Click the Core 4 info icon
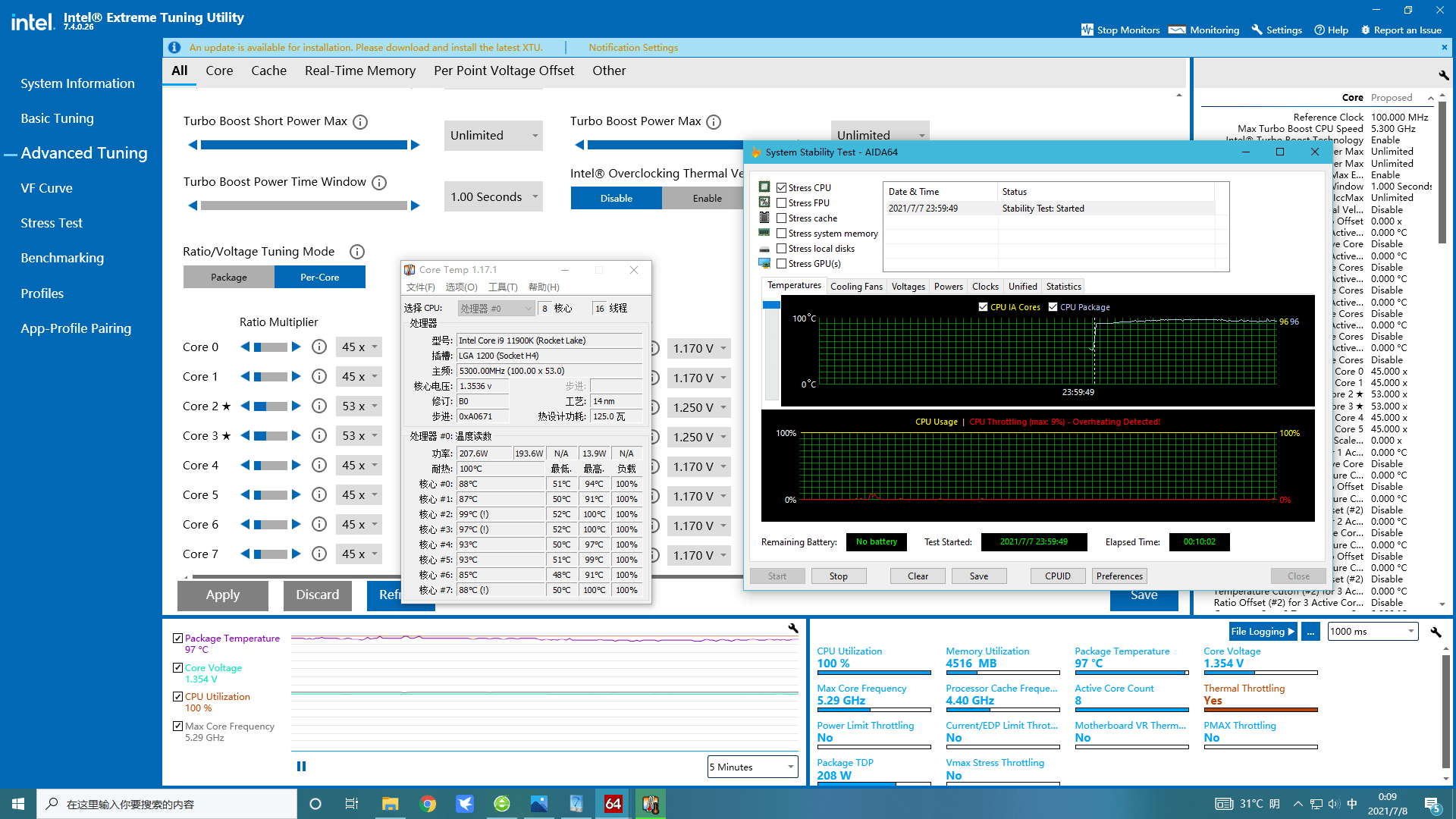This screenshot has width=1456, height=819. [x=319, y=465]
